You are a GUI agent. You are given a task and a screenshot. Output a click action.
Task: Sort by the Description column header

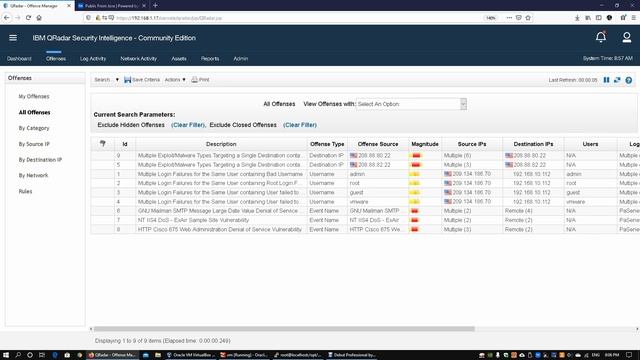221,144
